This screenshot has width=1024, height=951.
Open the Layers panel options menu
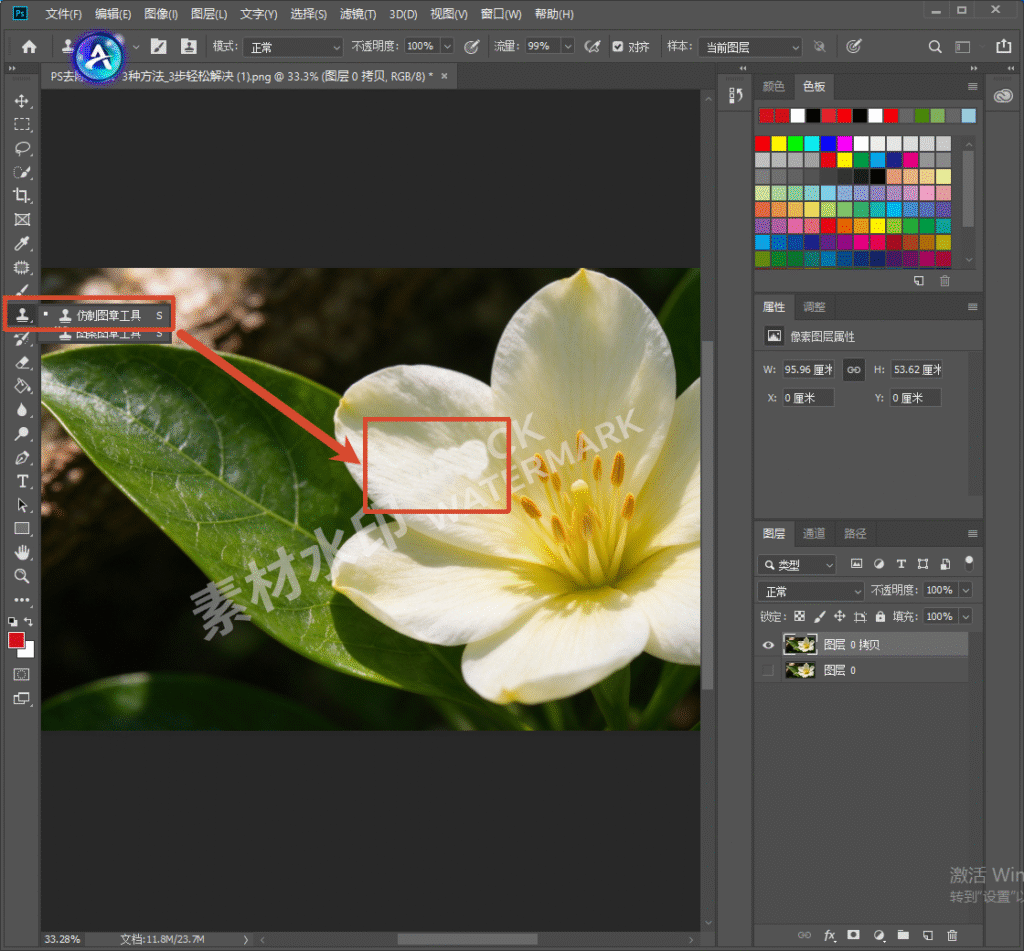coord(972,534)
